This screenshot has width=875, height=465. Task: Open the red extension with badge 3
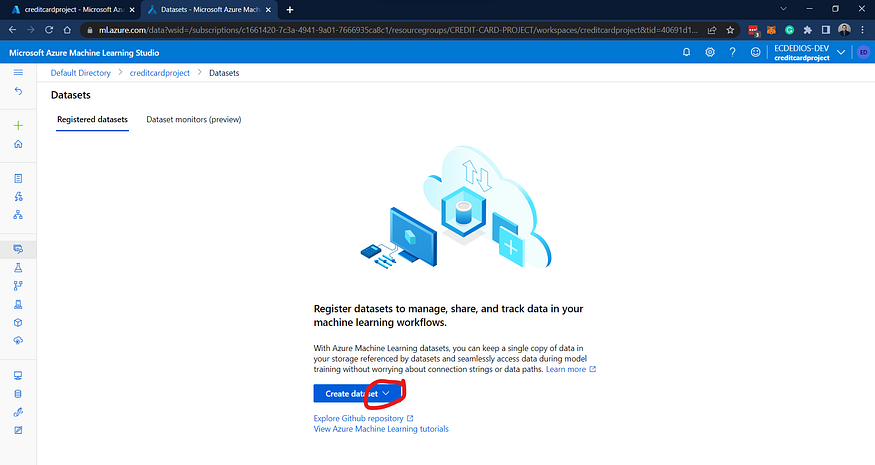[x=753, y=31]
